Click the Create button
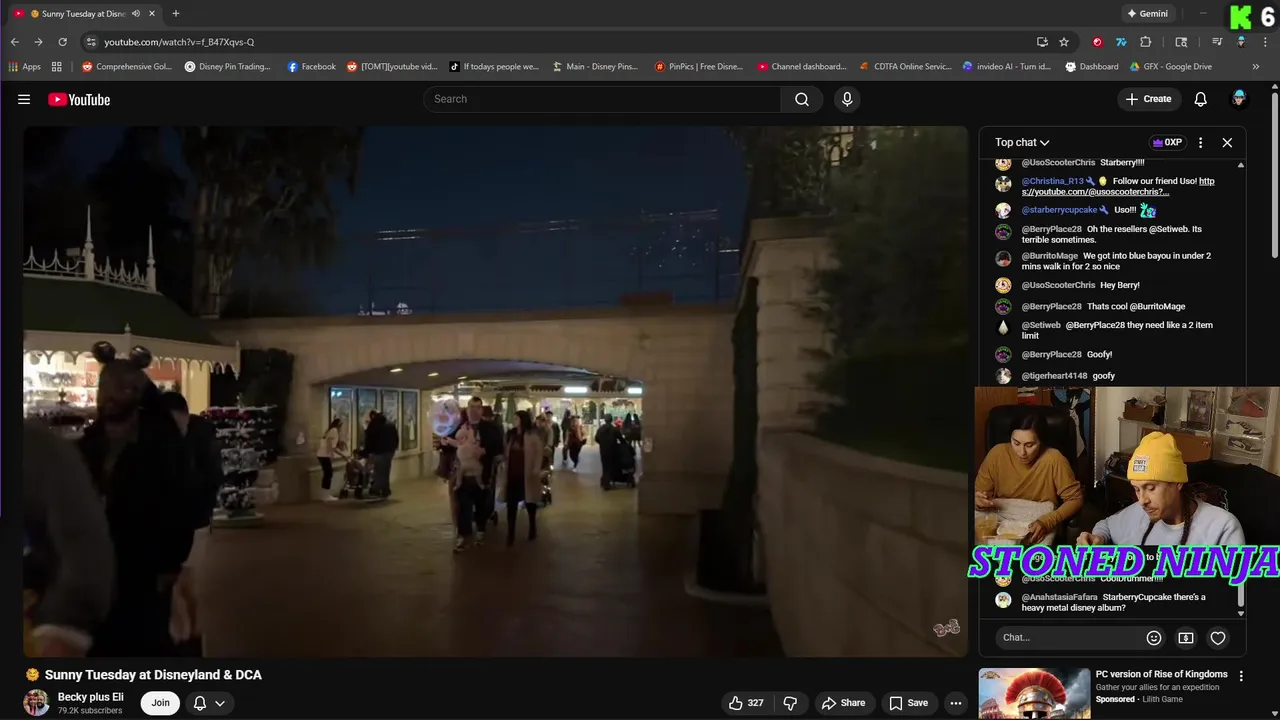Viewport: 1280px width, 720px height. [x=1148, y=99]
